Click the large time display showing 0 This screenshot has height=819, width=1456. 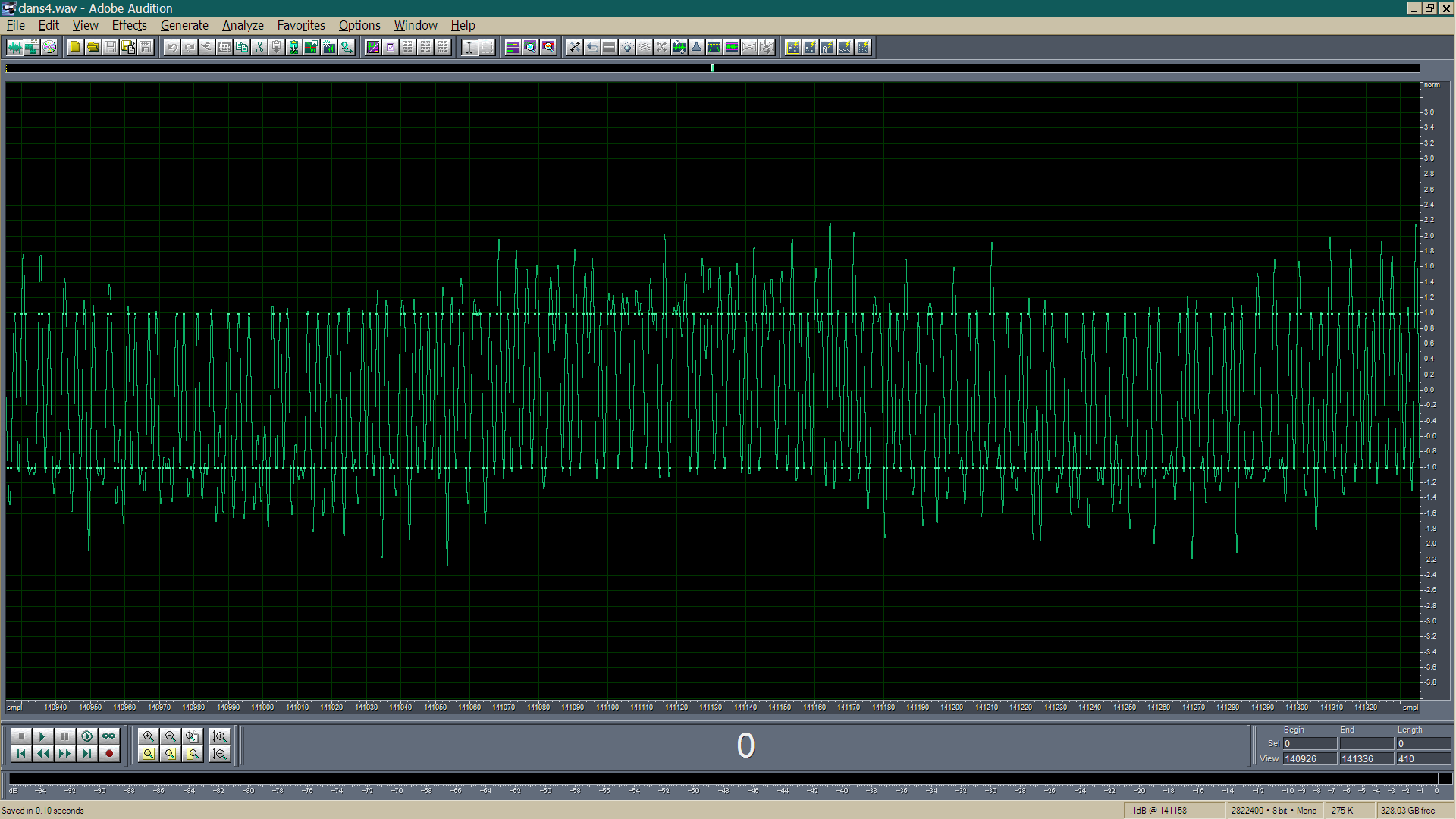click(745, 745)
